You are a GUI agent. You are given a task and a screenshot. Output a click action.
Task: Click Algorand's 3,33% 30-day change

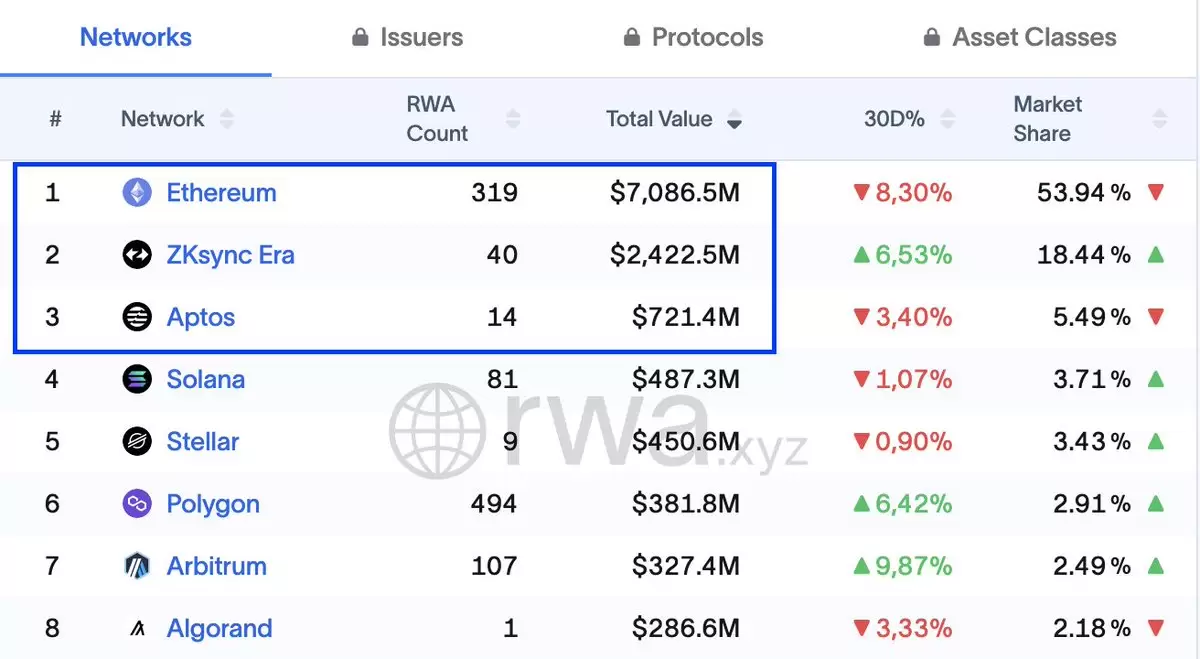click(902, 628)
